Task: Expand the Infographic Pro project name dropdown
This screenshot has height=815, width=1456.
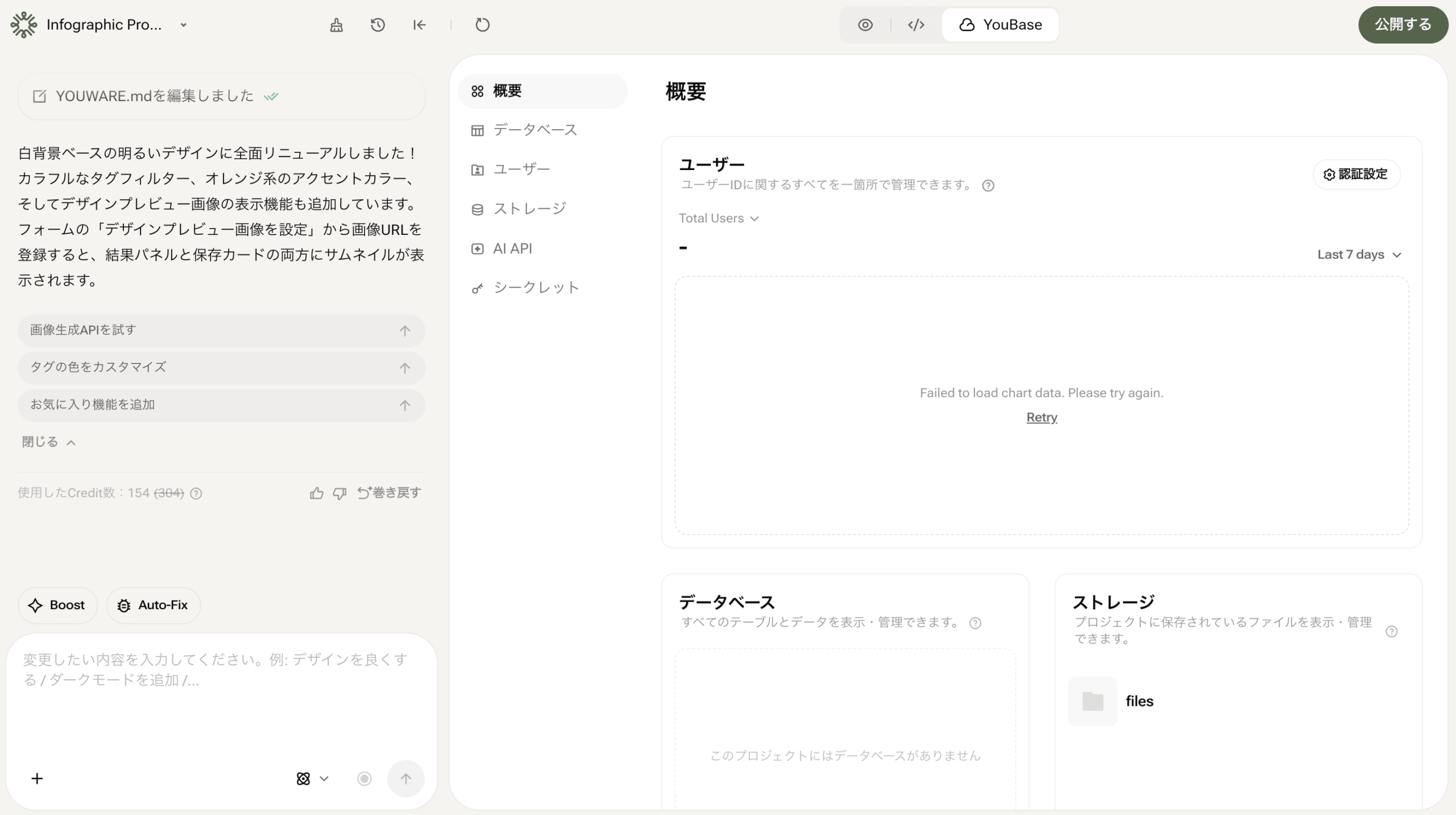Action: [x=183, y=25]
